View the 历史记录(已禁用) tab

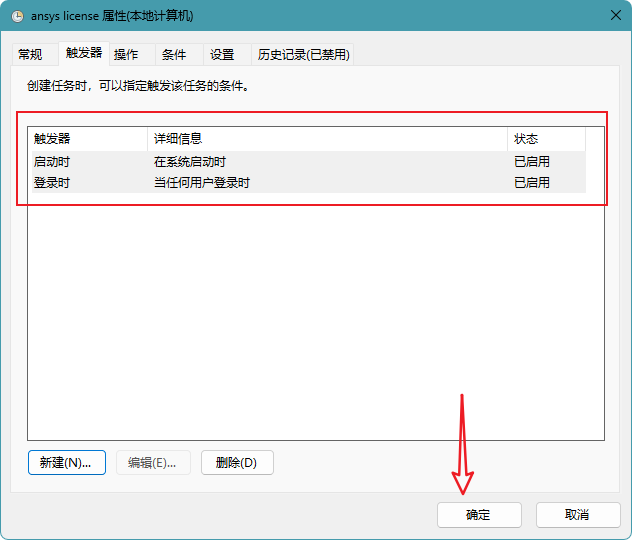(x=303, y=54)
